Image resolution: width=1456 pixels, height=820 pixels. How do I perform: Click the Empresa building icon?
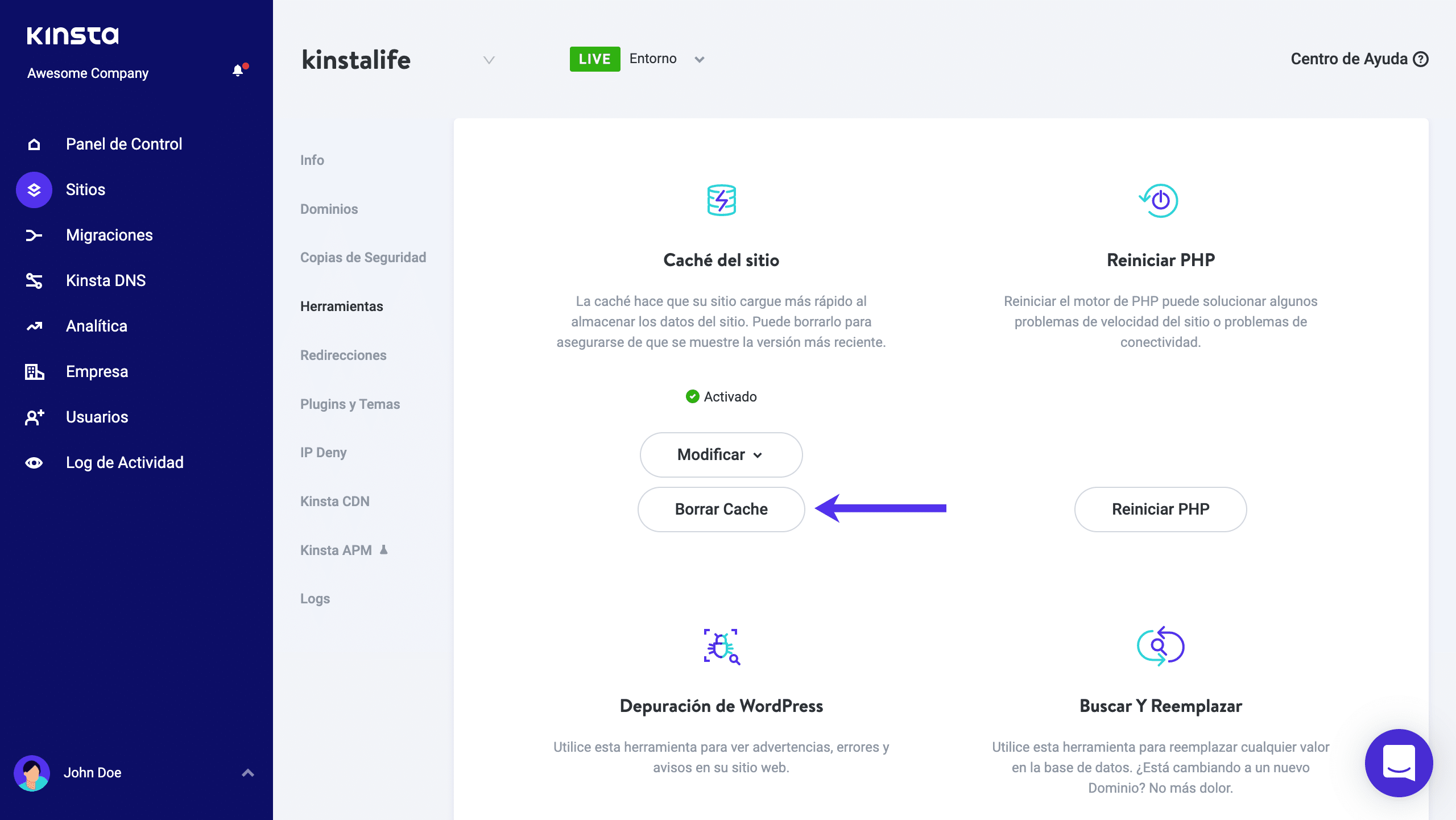[34, 371]
